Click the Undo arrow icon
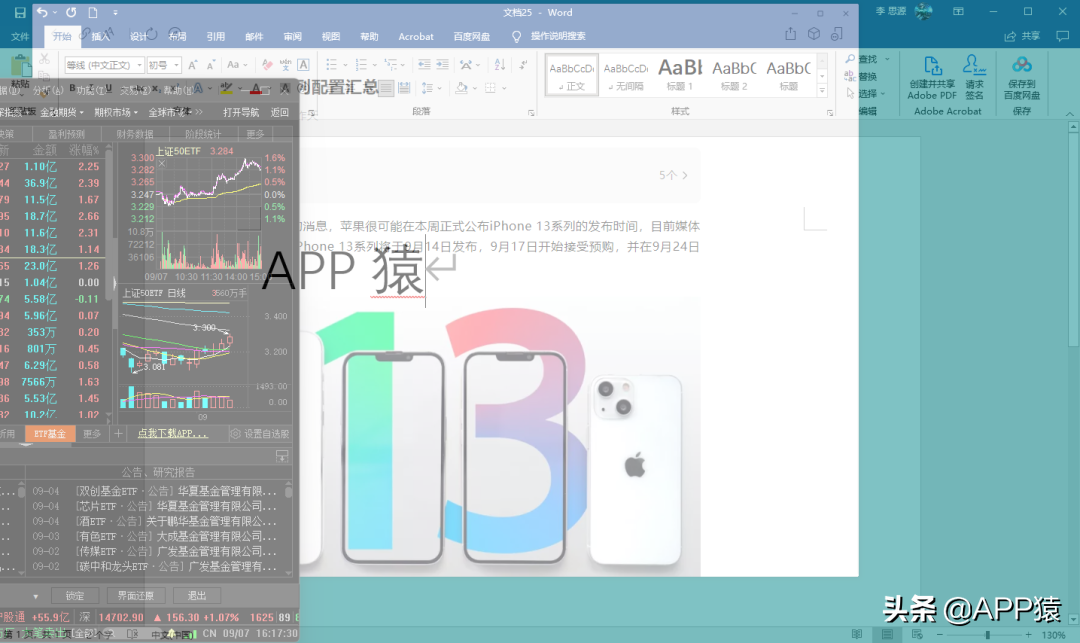This screenshot has height=643, width=1080. (42, 12)
